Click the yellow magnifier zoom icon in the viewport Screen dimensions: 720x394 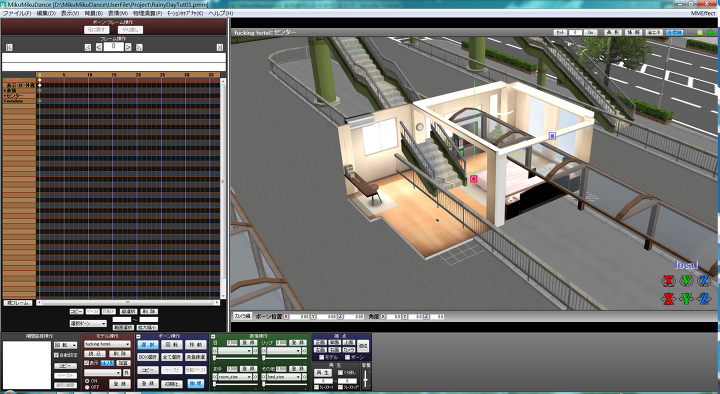coord(700,33)
